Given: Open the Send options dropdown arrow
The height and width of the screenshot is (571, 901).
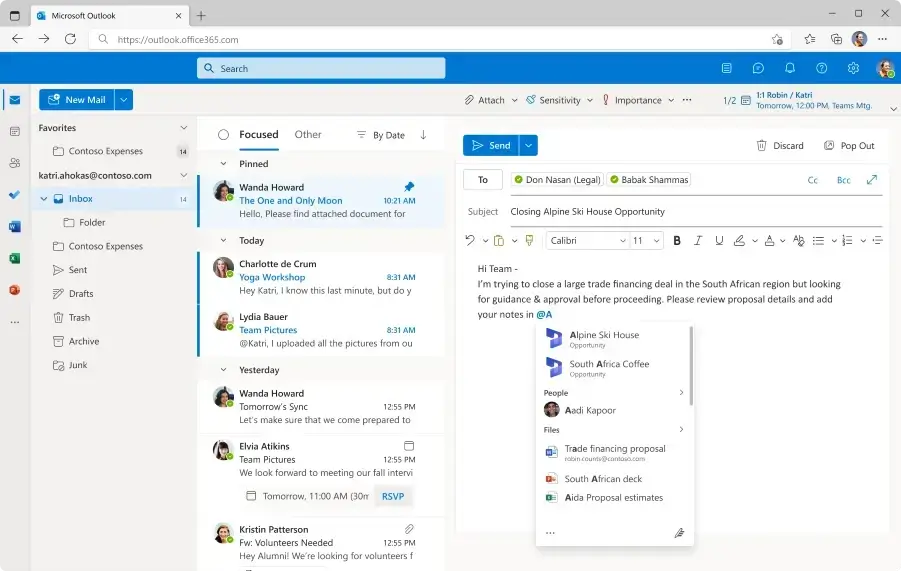Looking at the screenshot, I should pyautogui.click(x=529, y=145).
